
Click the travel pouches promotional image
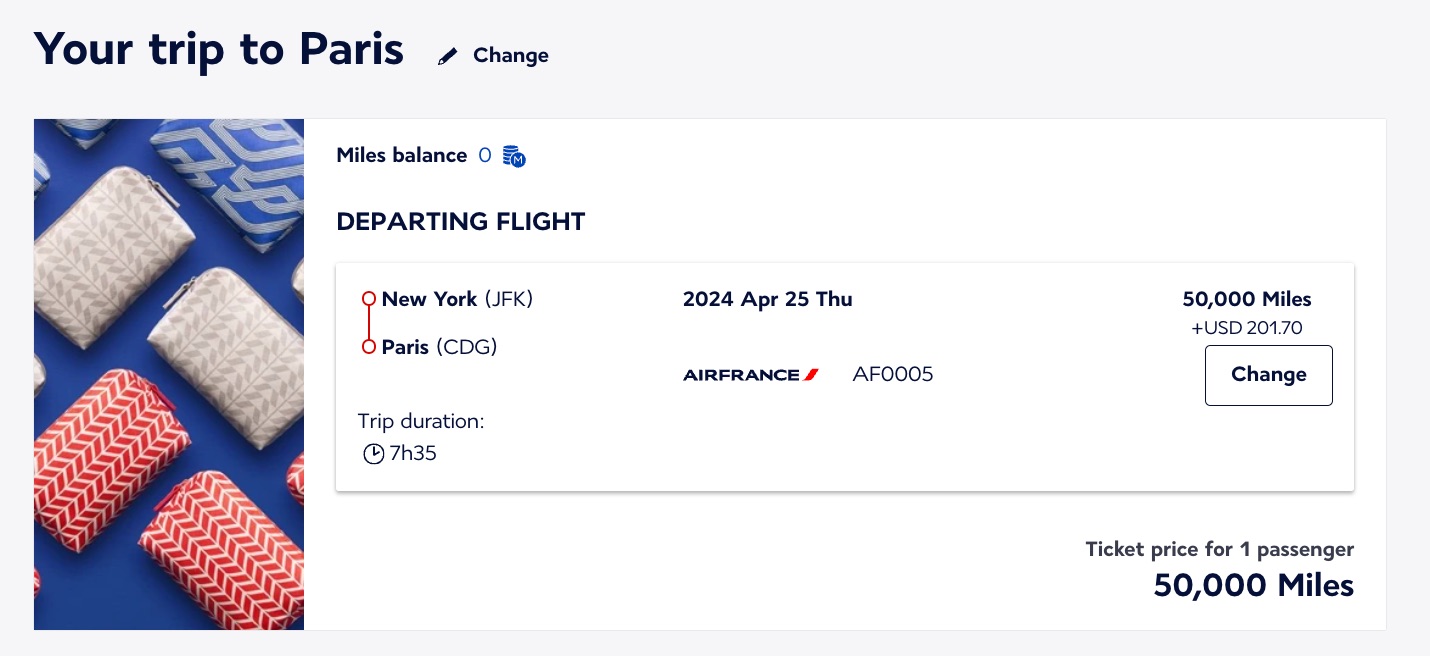tap(168, 374)
